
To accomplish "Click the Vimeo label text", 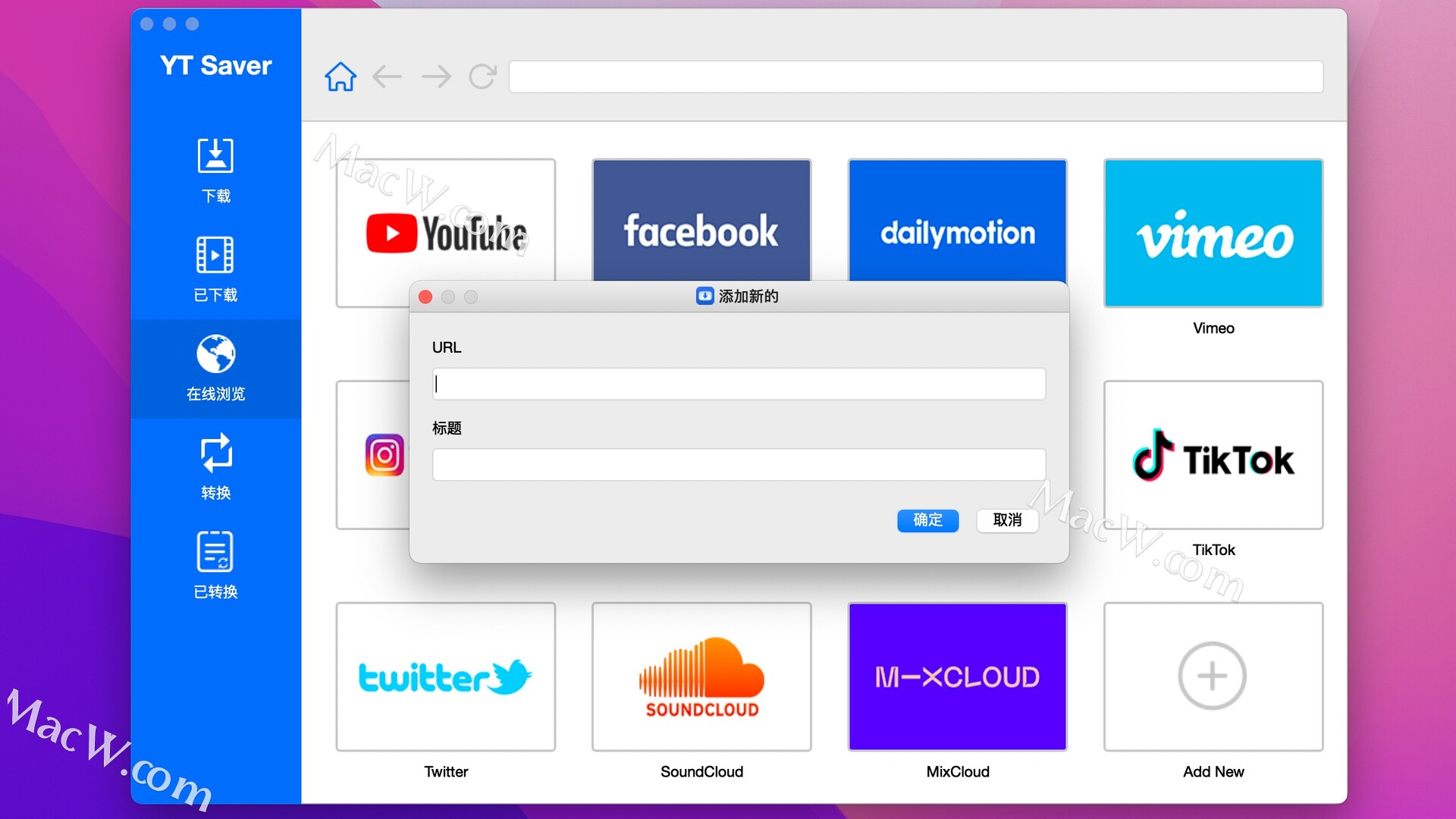I will (1213, 328).
